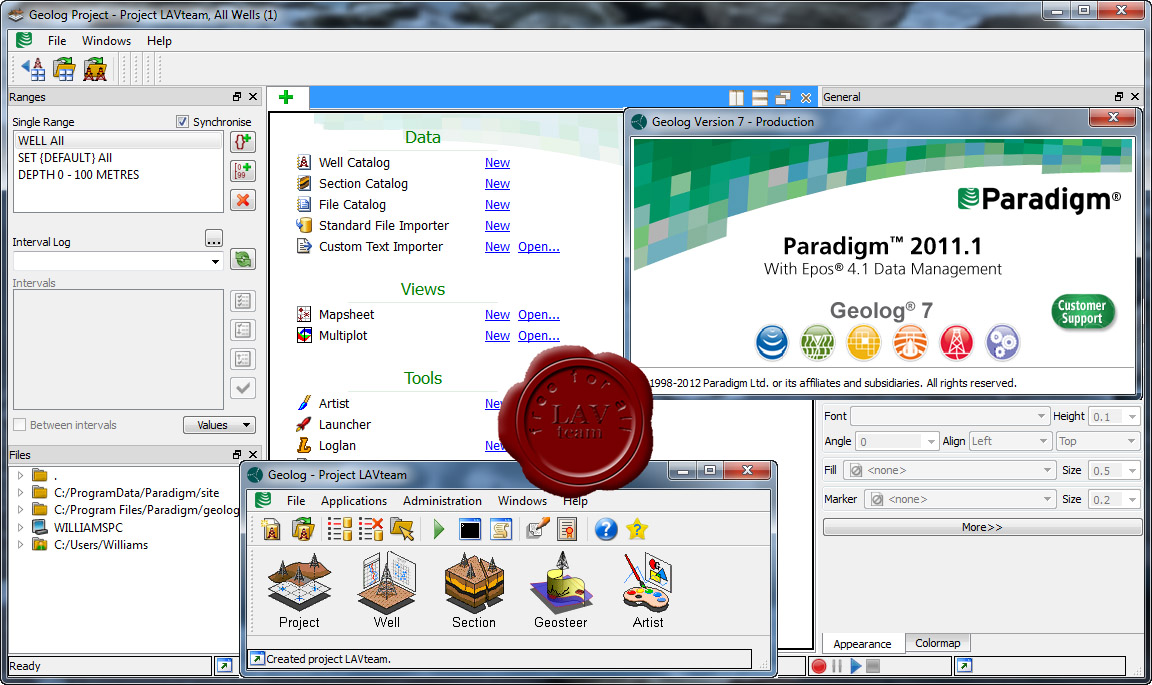Click Open link for Mapsheet
Screen dimensions: 1152x685
(x=539, y=315)
